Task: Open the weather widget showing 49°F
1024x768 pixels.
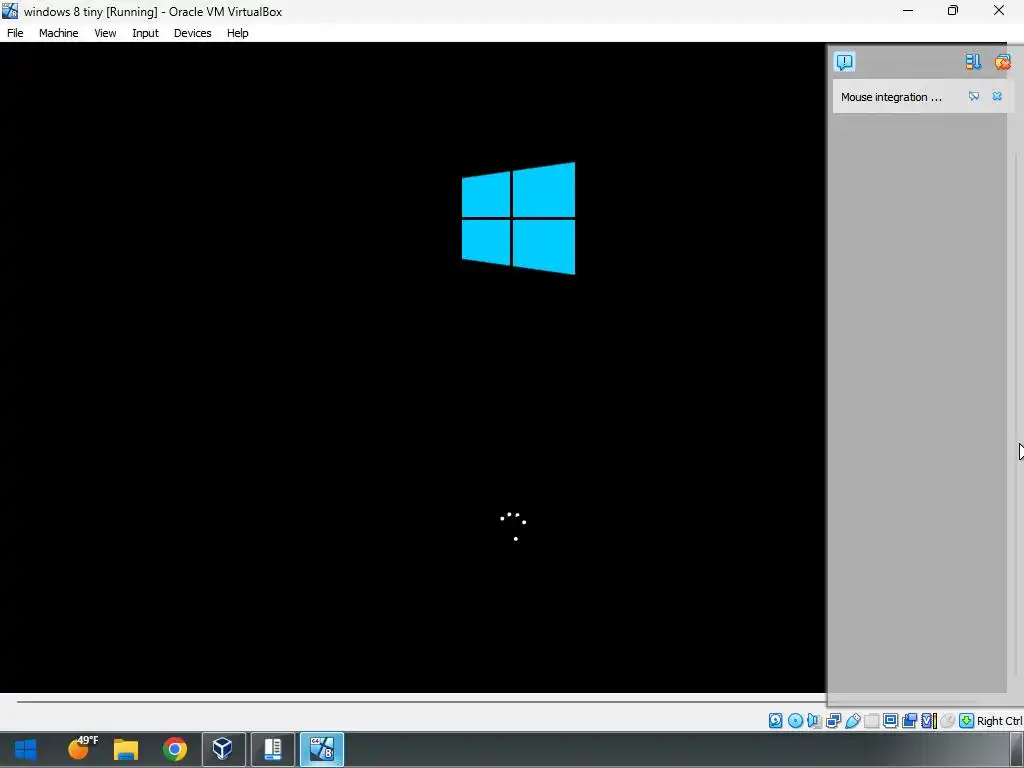Action: click(82, 749)
